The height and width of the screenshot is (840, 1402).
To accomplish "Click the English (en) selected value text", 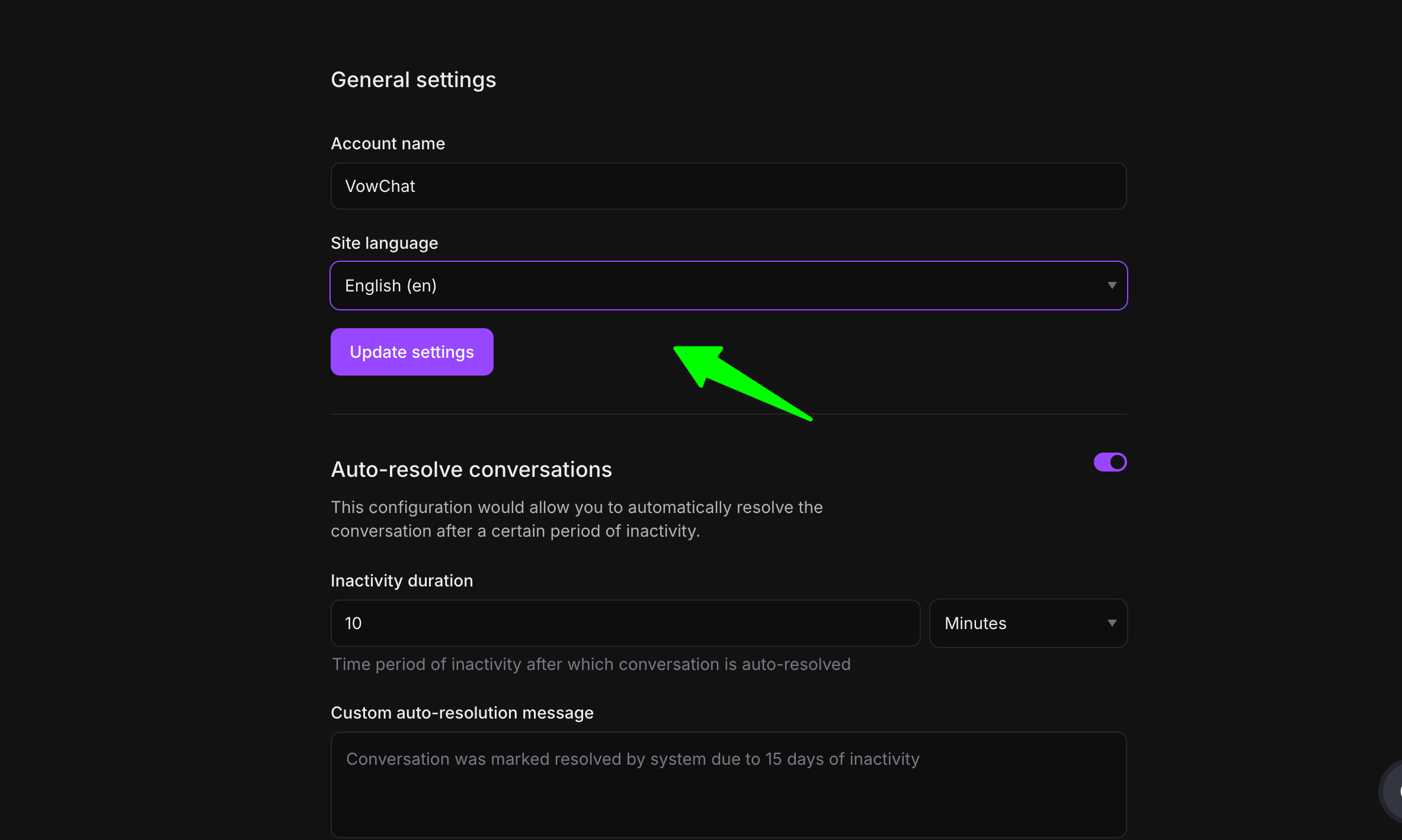I will [x=390, y=286].
